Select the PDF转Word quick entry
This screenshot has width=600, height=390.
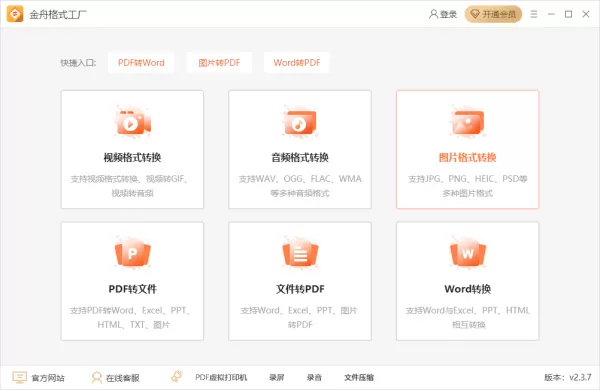141,63
